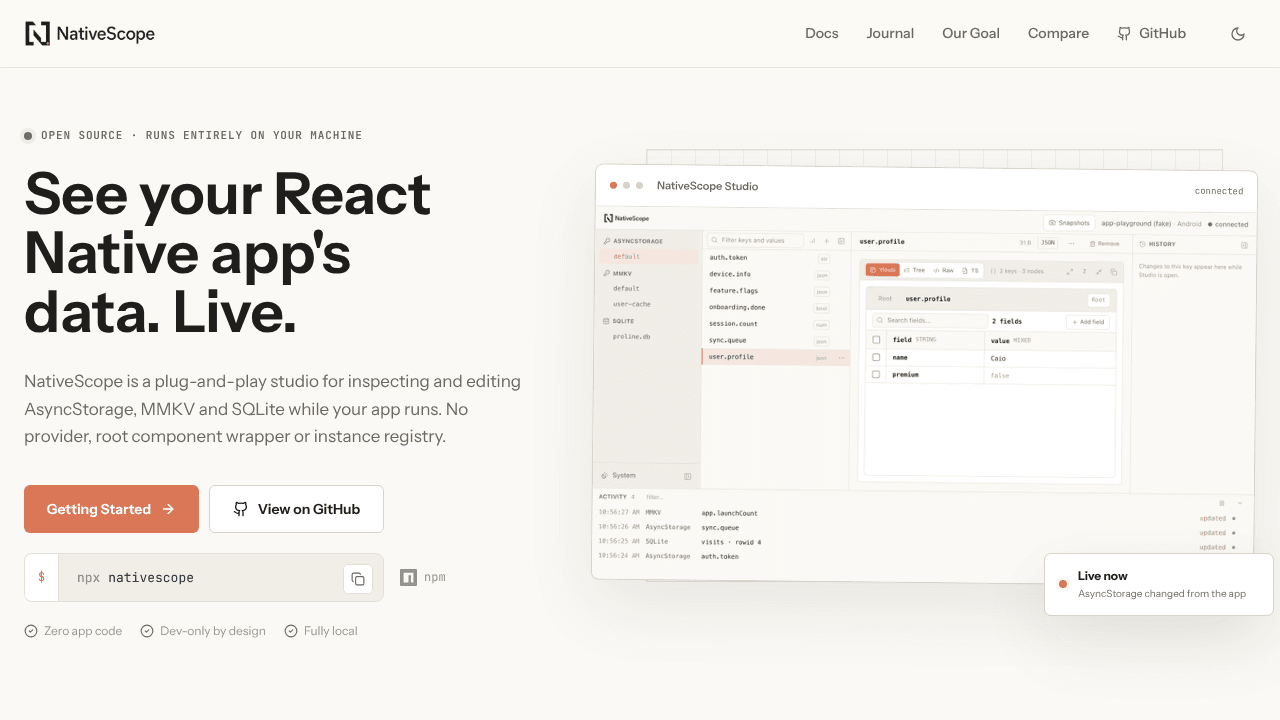Screen dimensions: 1280x720
Task: Select 'default' under ASYNCSTORAGE in sidebar
Action: pos(649,257)
